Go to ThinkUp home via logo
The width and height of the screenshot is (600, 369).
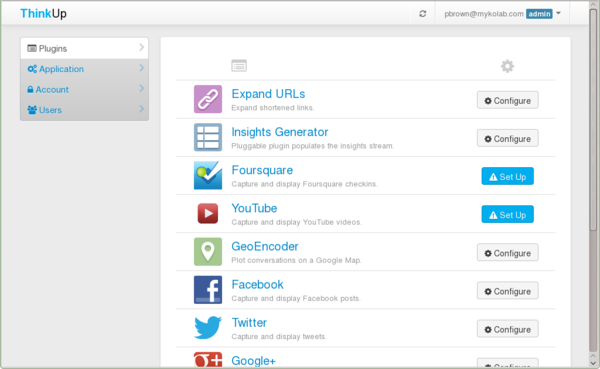pyautogui.click(x=43, y=13)
